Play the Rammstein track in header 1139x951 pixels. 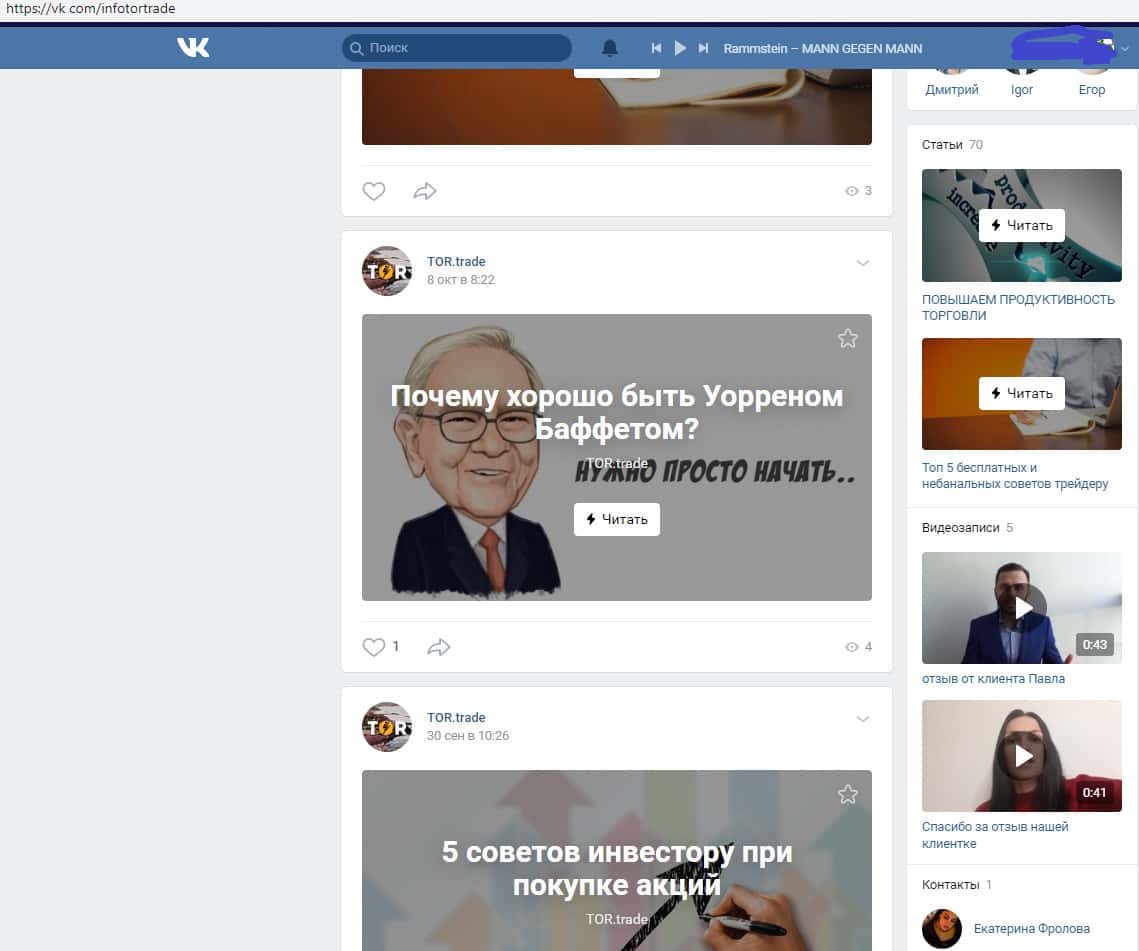coord(680,48)
